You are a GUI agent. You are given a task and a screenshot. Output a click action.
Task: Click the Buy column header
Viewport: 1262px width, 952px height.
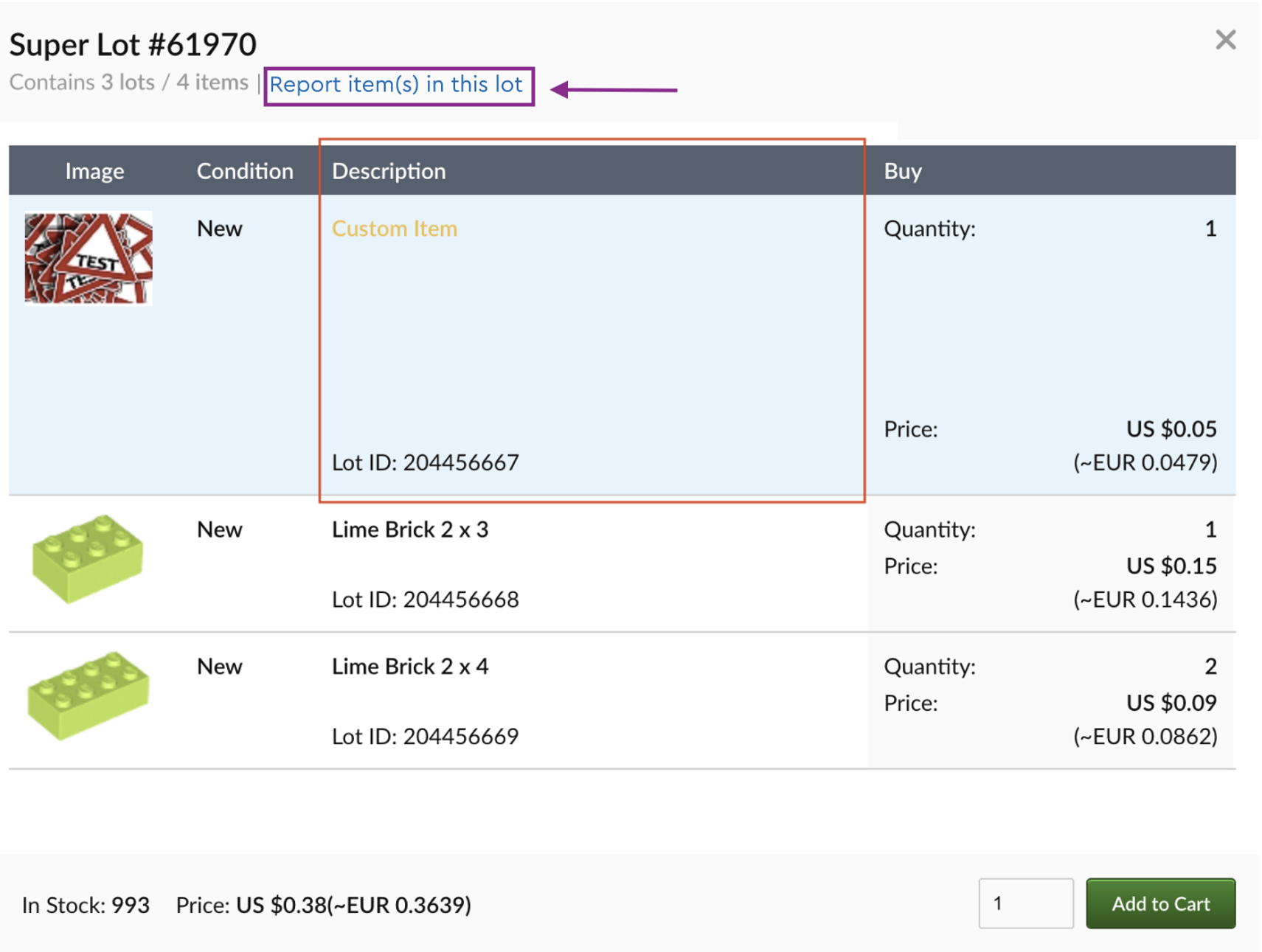pos(902,171)
